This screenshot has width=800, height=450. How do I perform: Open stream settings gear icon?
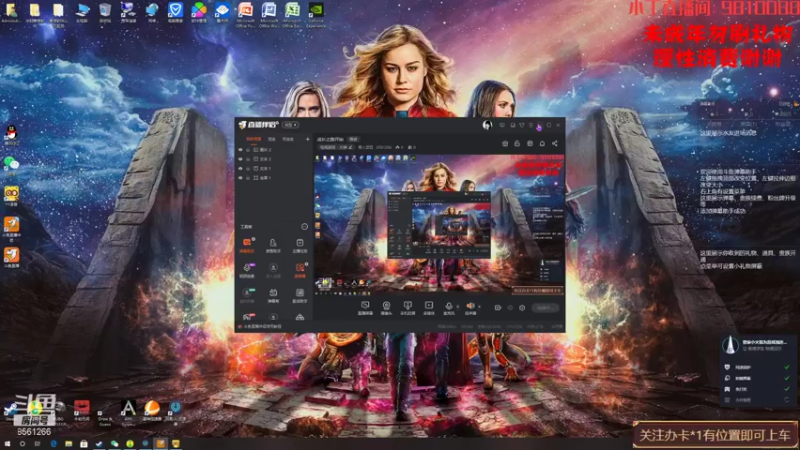tap(522, 308)
